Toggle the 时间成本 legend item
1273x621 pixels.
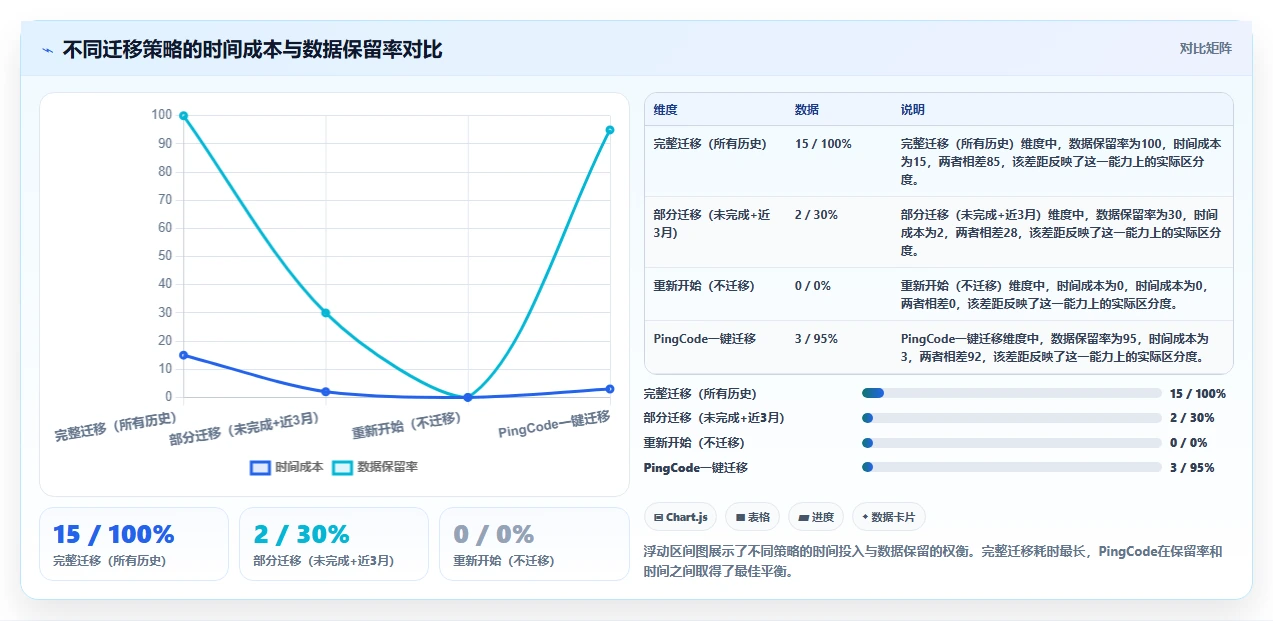286,467
